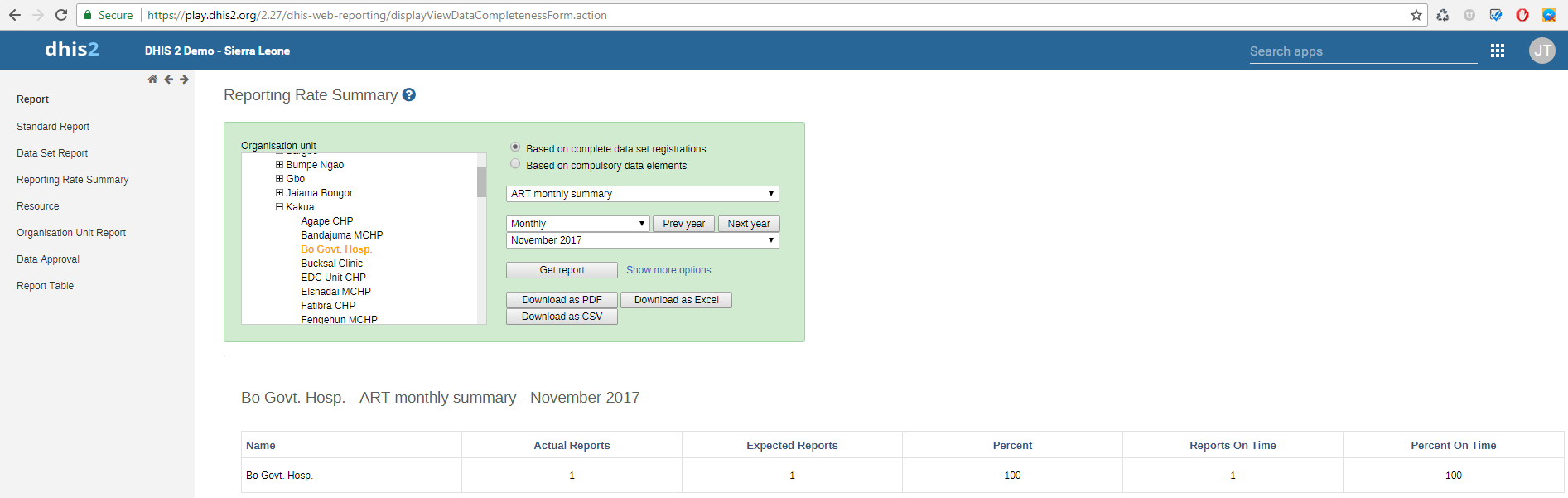Click the dhis2 logo
The height and width of the screenshot is (498, 1568).
point(72,50)
